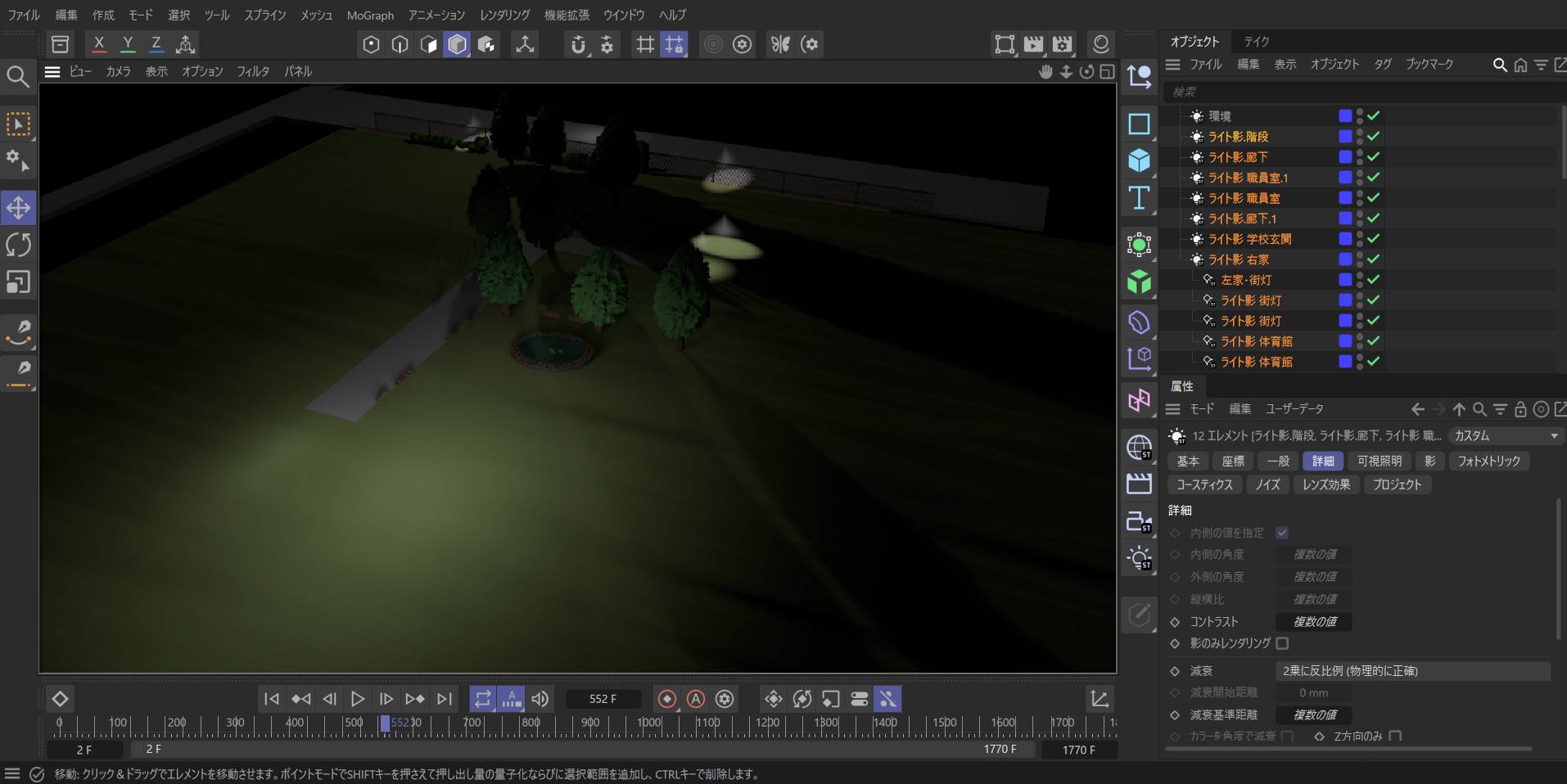Click the Cube primitive icon

(x=1139, y=160)
